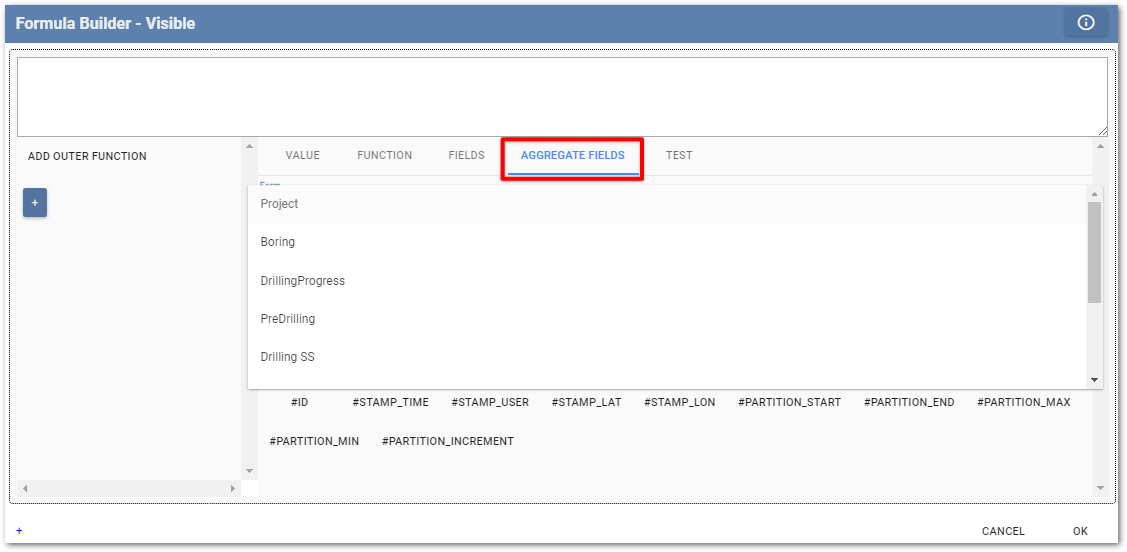The width and height of the screenshot is (1127, 552).
Task: Click inside the formula text area
Action: [562, 97]
